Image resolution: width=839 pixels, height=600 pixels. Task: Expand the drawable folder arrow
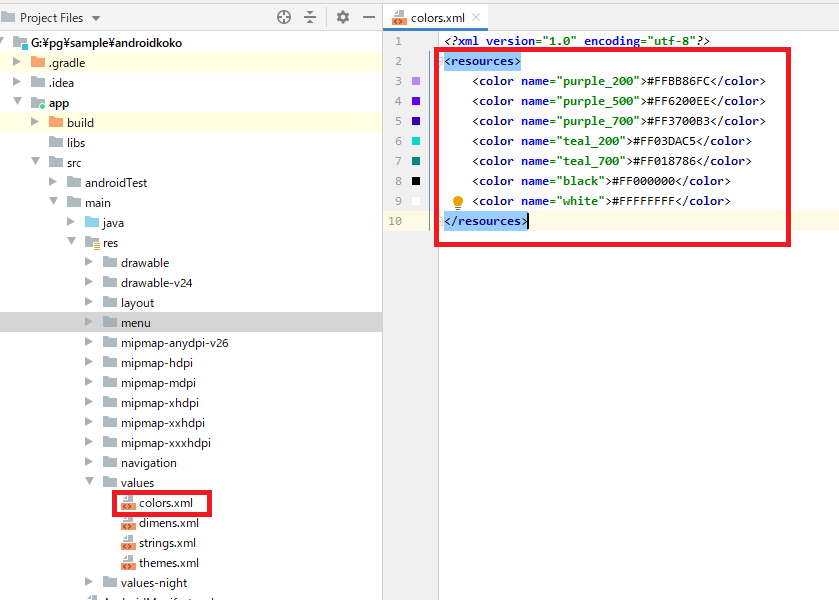[x=89, y=262]
